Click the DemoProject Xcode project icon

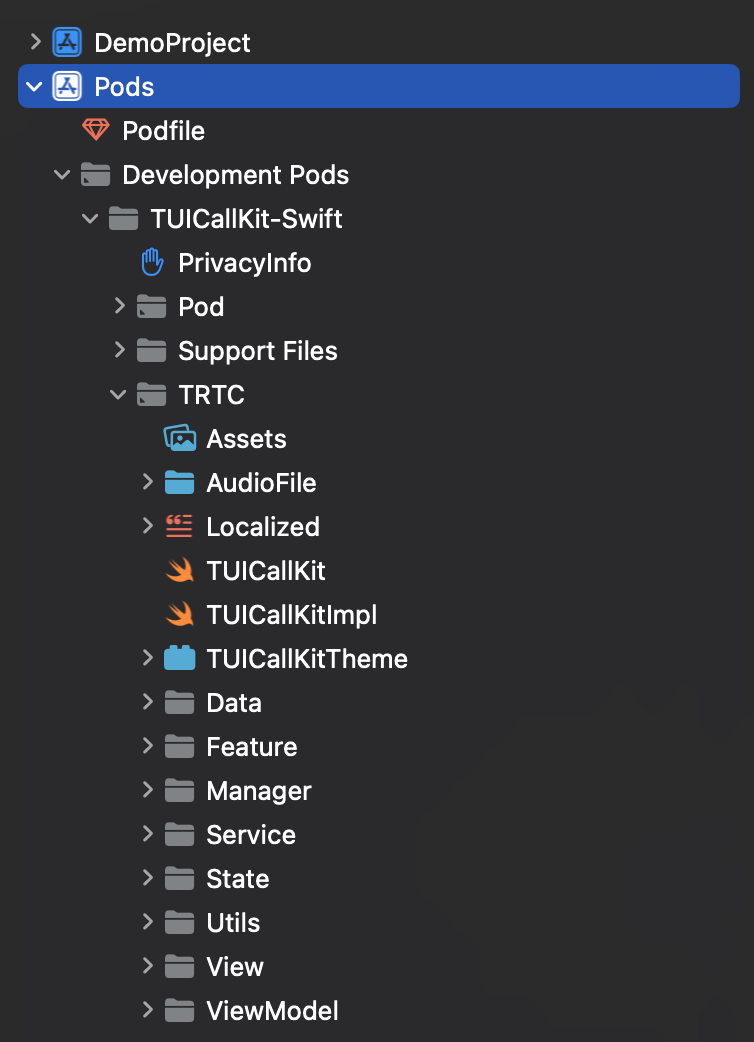67,43
